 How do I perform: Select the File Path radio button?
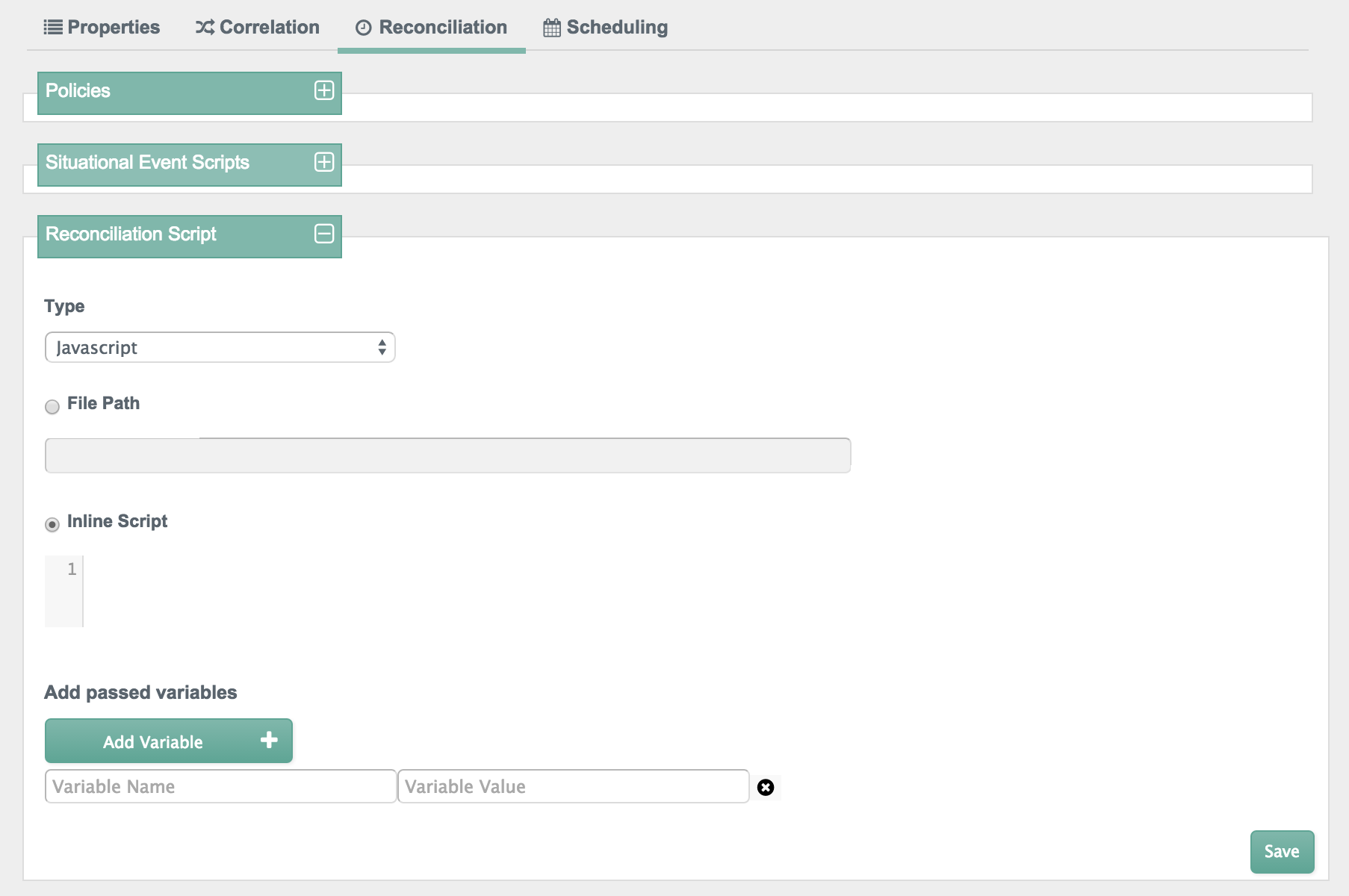coord(52,407)
